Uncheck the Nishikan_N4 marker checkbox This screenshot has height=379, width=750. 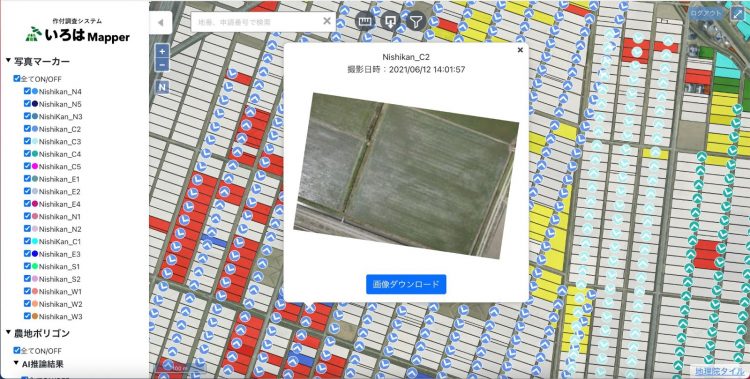click(x=27, y=91)
